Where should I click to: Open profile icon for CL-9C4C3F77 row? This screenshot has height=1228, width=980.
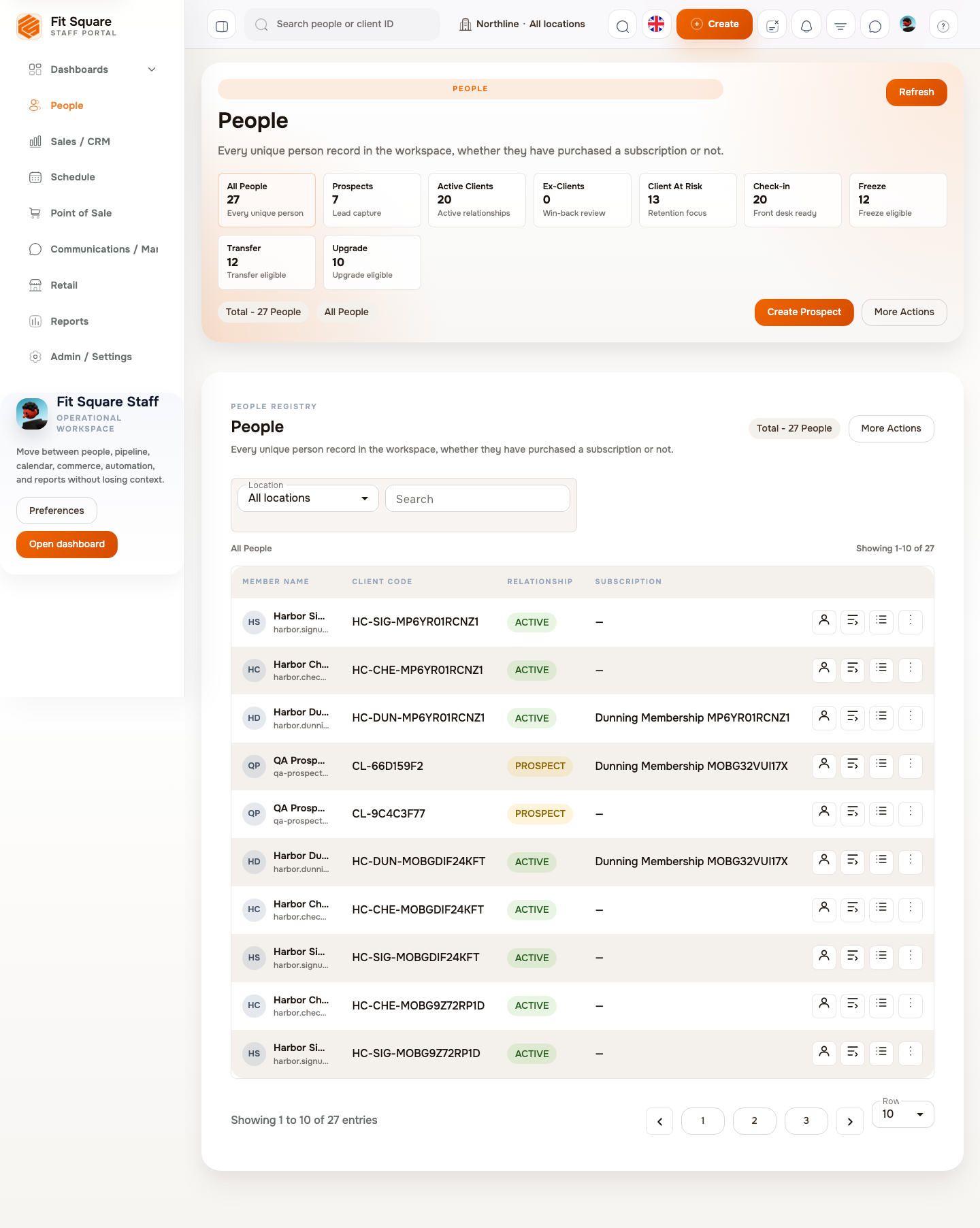pos(824,813)
